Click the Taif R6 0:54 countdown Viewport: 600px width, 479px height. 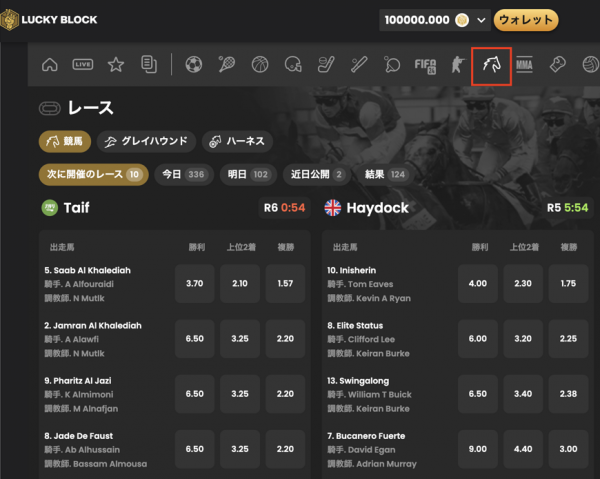284,208
